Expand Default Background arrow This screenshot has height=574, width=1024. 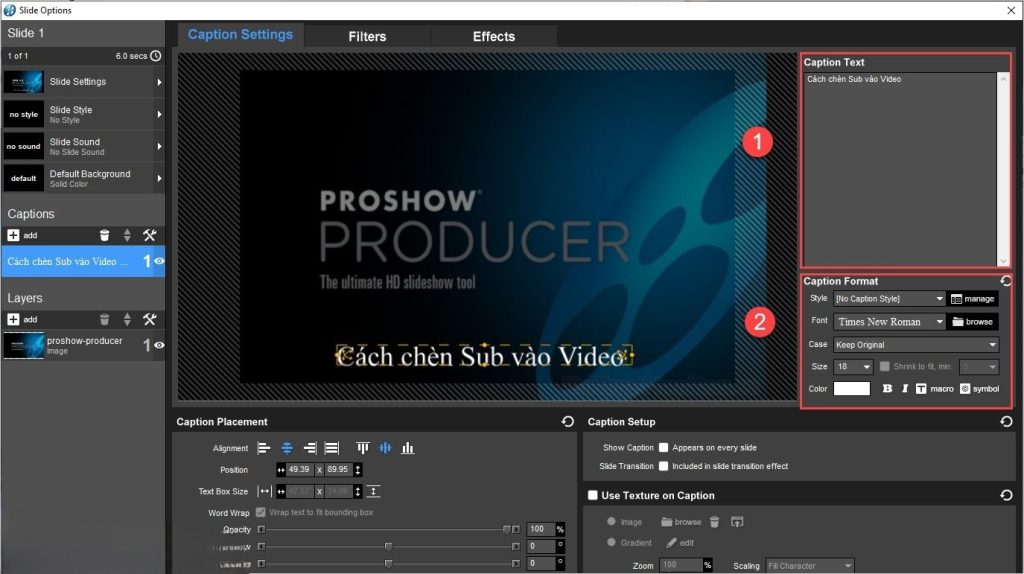(x=159, y=178)
